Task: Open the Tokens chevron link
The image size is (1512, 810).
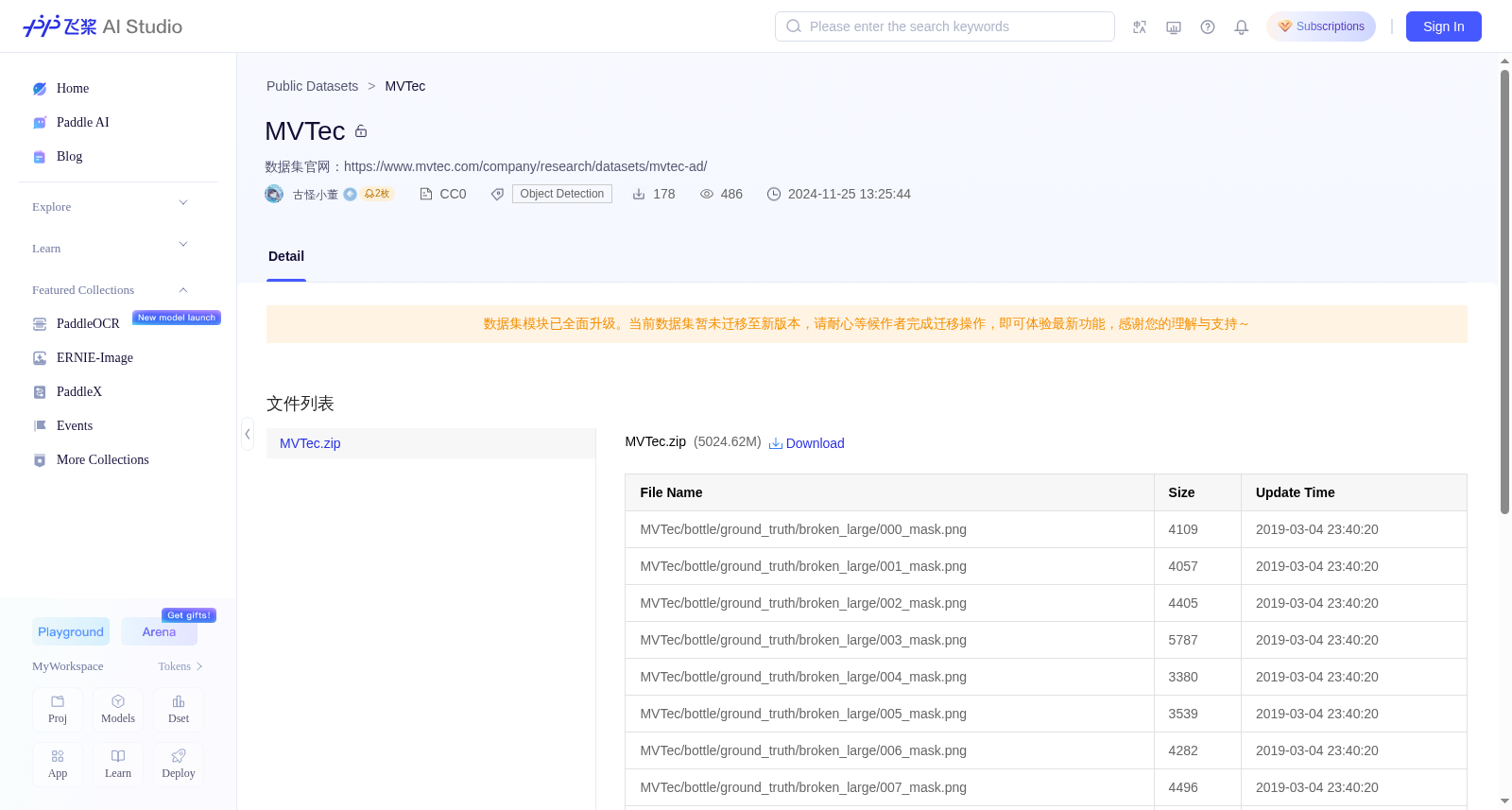Action: tap(180, 666)
